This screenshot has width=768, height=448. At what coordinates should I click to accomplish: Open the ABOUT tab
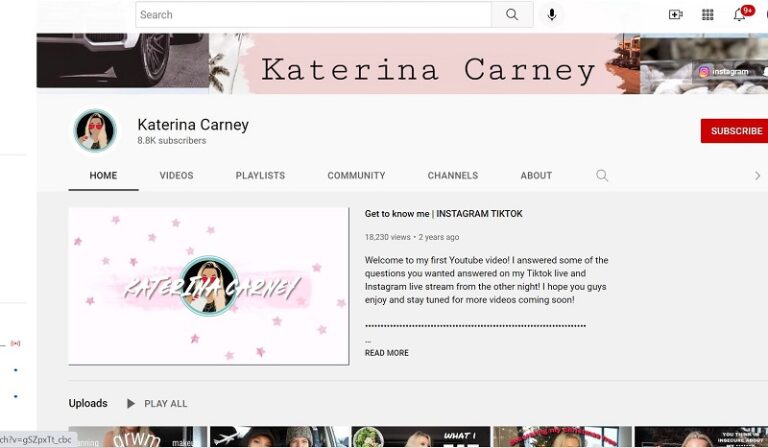pyautogui.click(x=536, y=175)
